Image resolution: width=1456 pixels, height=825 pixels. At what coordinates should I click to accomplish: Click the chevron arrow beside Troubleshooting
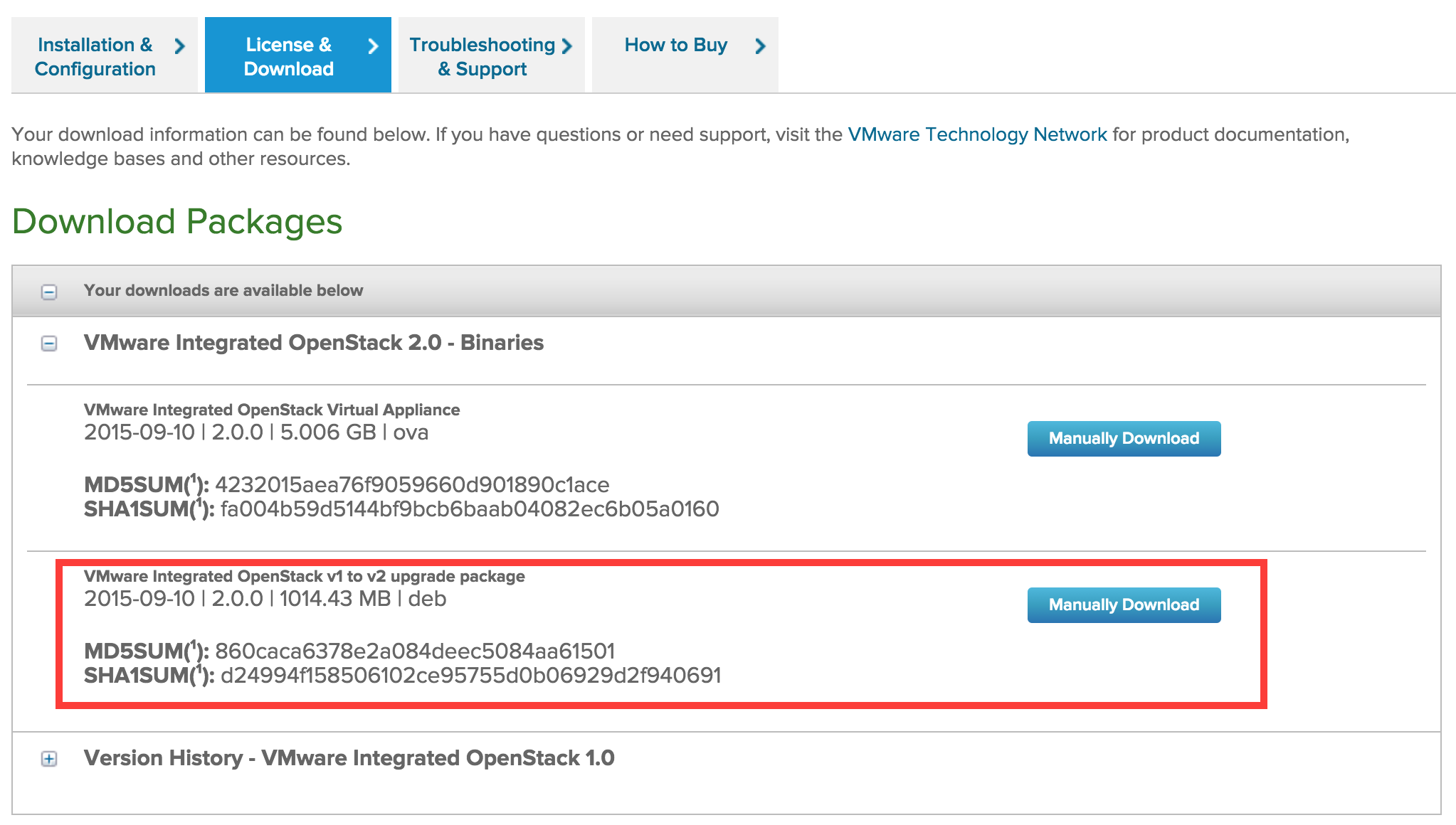(567, 46)
